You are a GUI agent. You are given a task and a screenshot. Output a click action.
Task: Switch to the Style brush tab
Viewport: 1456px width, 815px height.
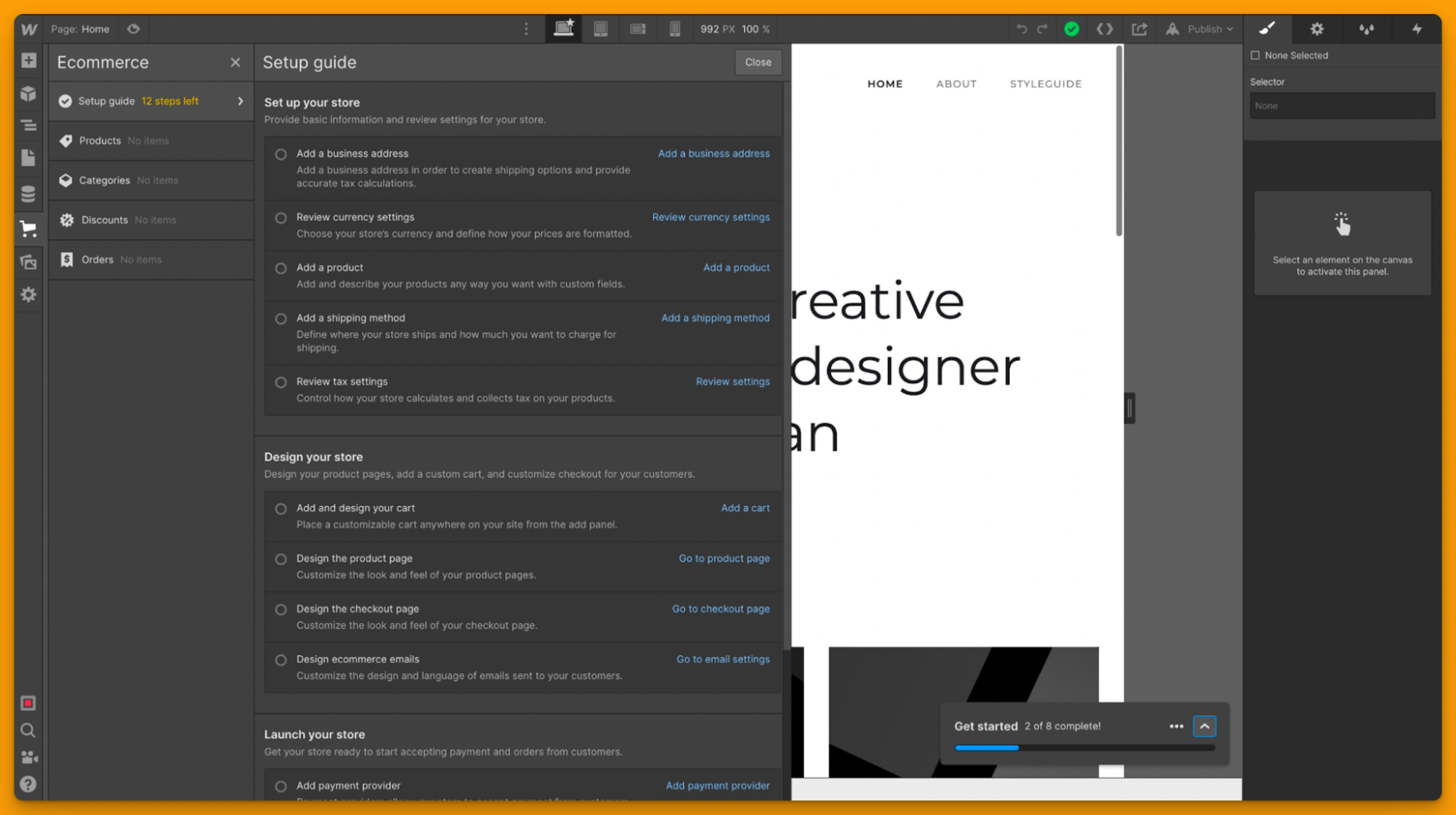1268,29
